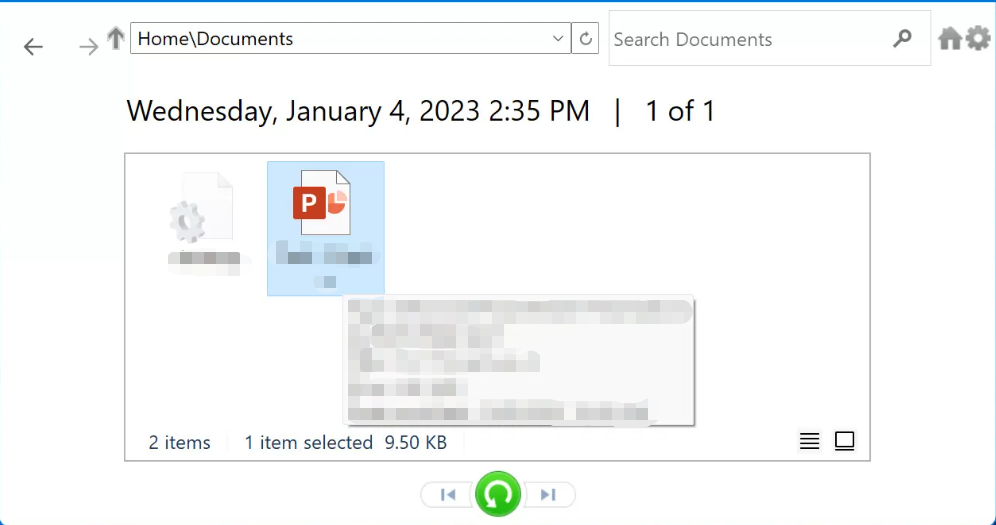Viewport: 996px width, 525px height.
Task: Click the search magnifier icon
Action: (x=902, y=39)
